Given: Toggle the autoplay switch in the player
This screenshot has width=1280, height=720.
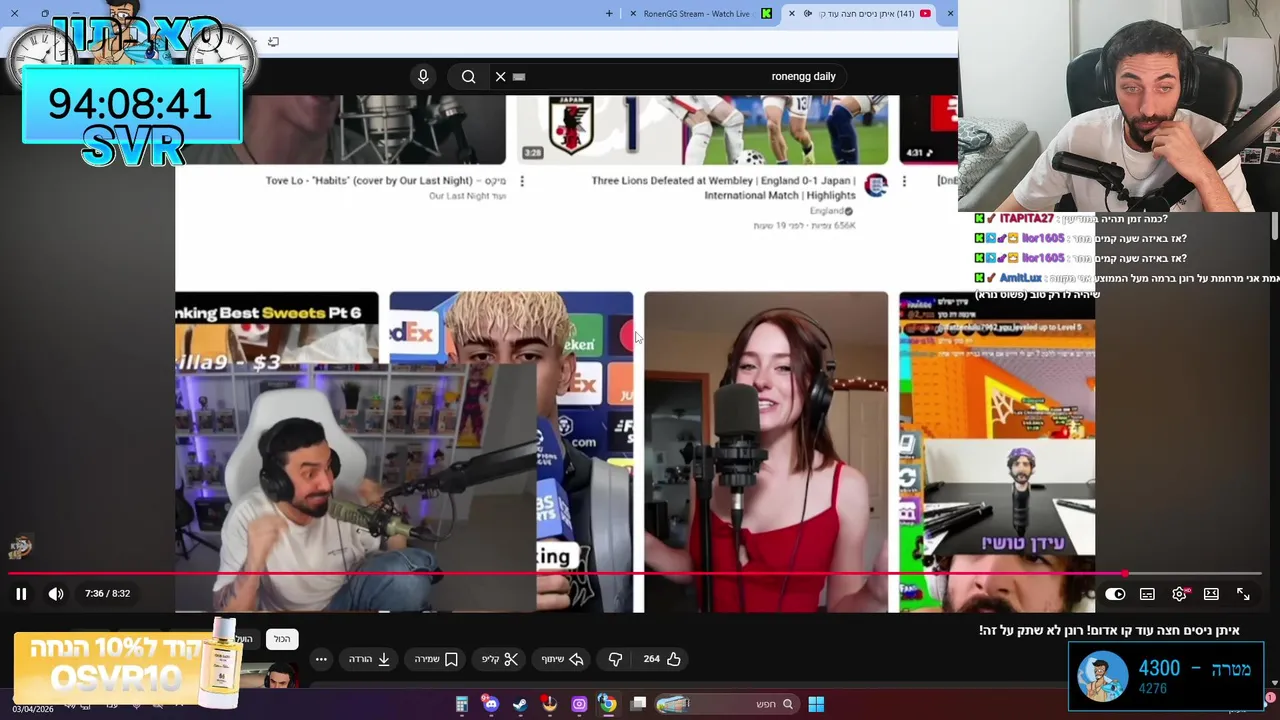Looking at the screenshot, I should coord(1115,594).
